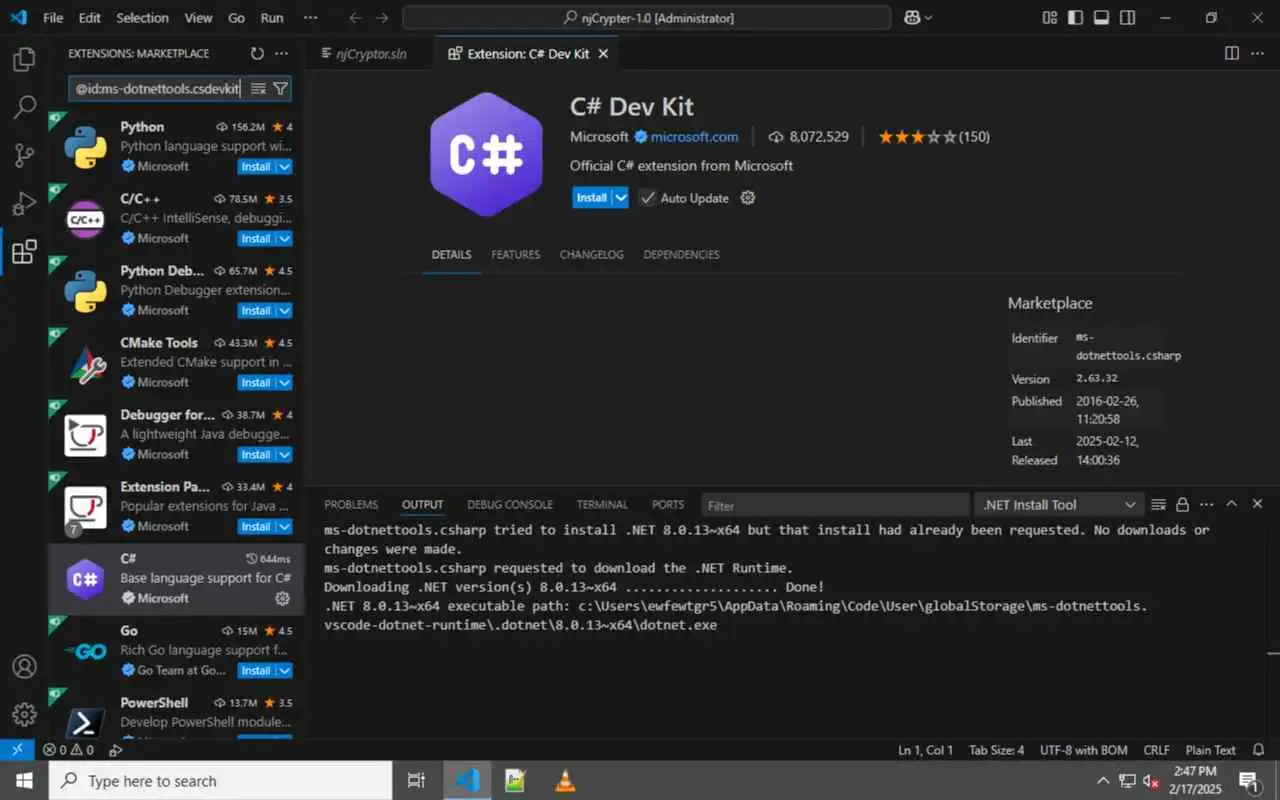The image size is (1280, 800).
Task: Open remote window indicator in status bar
Action: coord(17,750)
